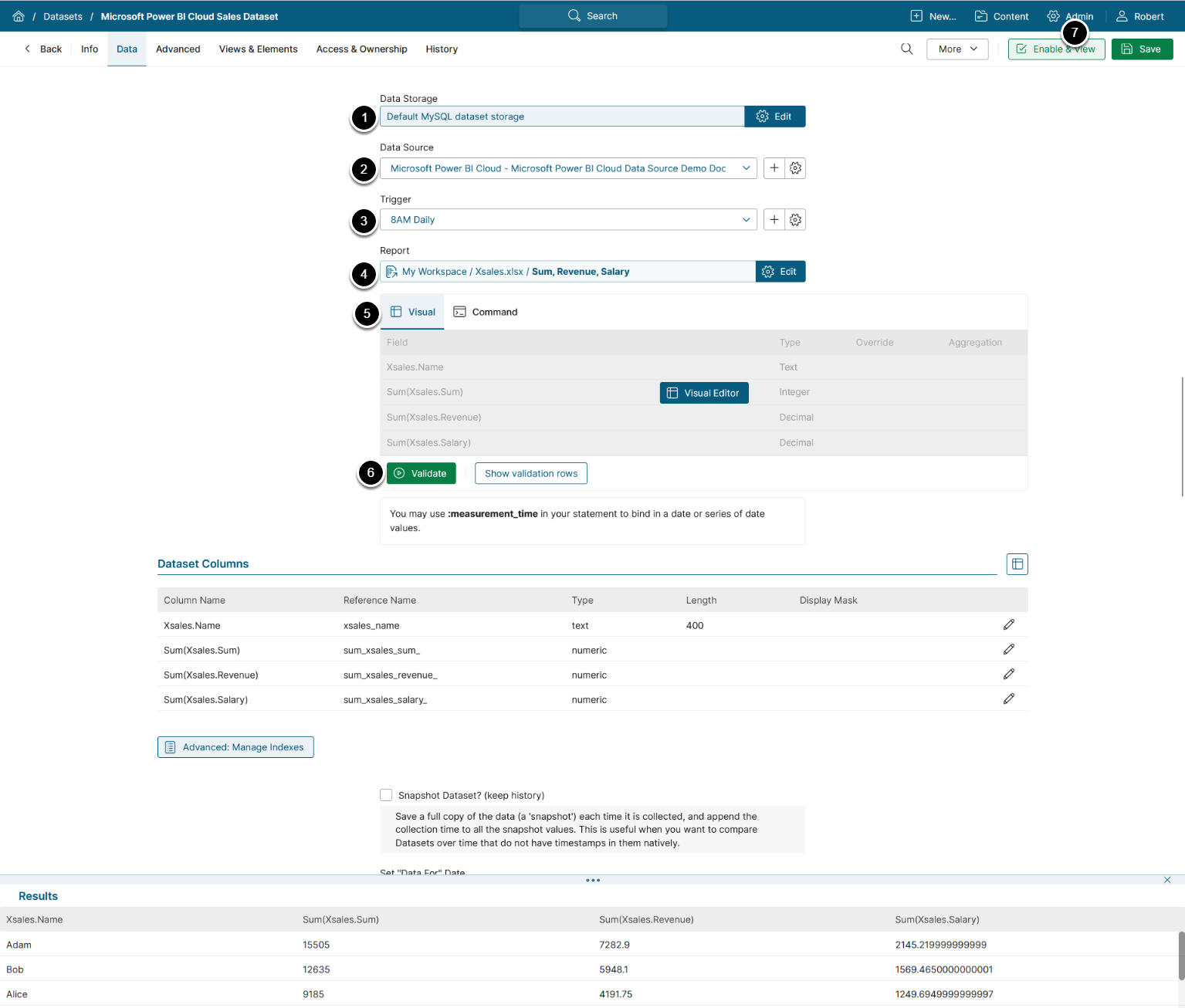Image resolution: width=1185 pixels, height=1008 pixels.
Task: Click the magnifier search icon beside More
Action: pyautogui.click(x=906, y=49)
